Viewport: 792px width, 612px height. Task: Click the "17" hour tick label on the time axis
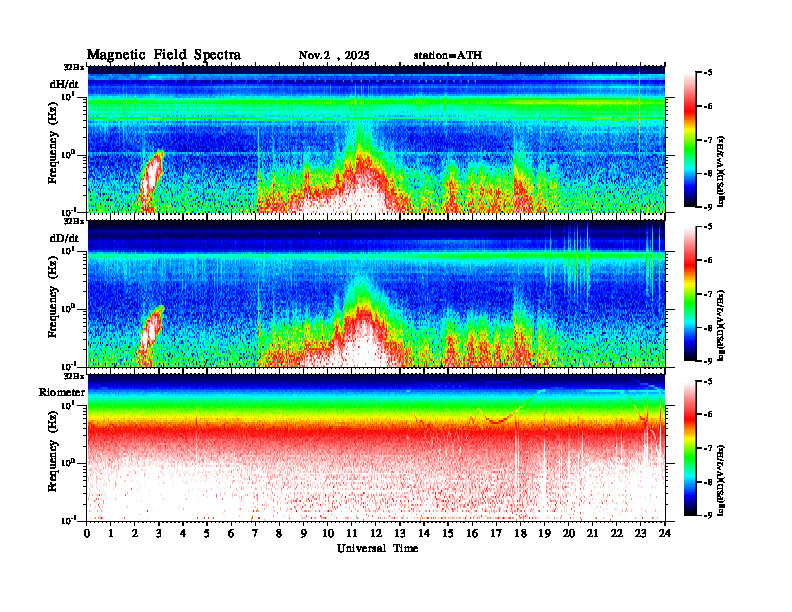click(x=496, y=533)
